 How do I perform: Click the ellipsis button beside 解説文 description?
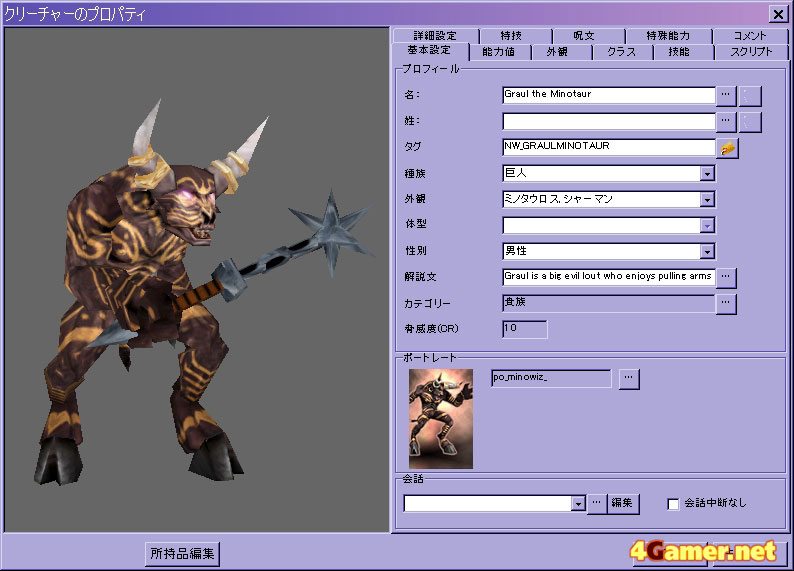[x=726, y=277]
